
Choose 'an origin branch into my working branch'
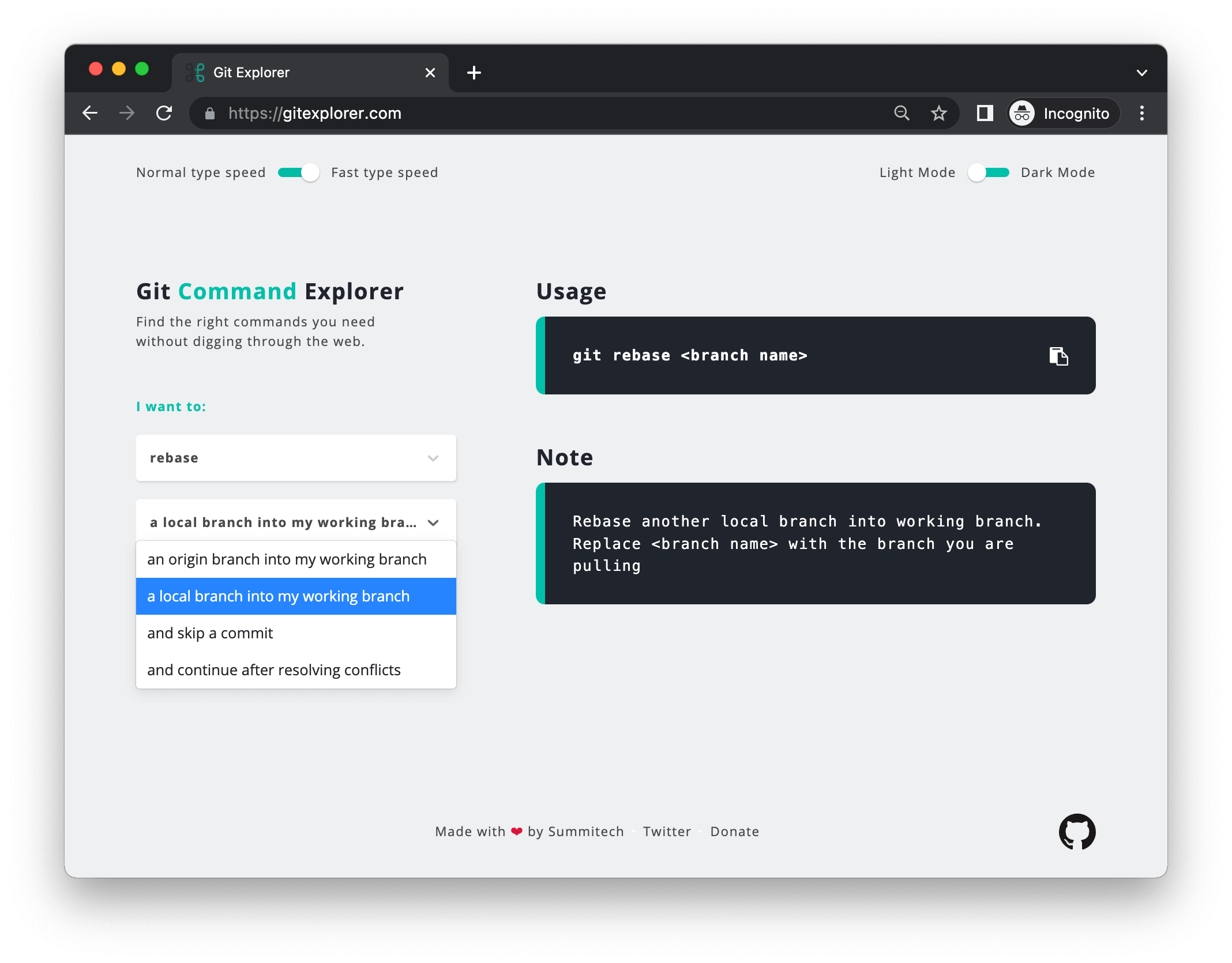click(x=287, y=559)
